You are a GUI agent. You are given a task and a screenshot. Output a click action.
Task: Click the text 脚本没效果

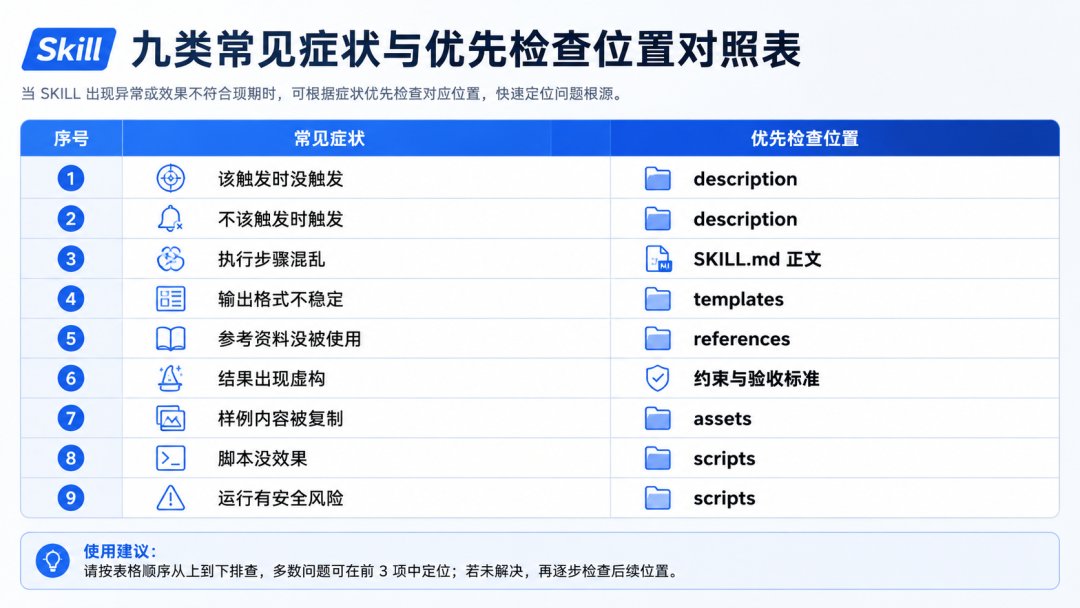[262, 459]
